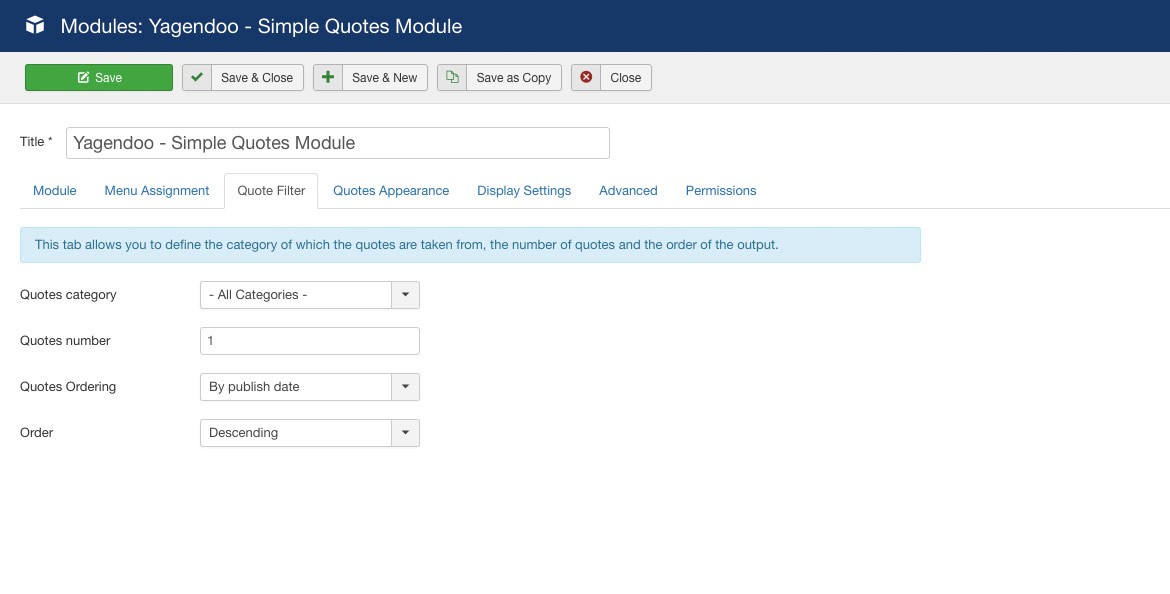
Task: Click the Close button label
Action: [625, 78]
